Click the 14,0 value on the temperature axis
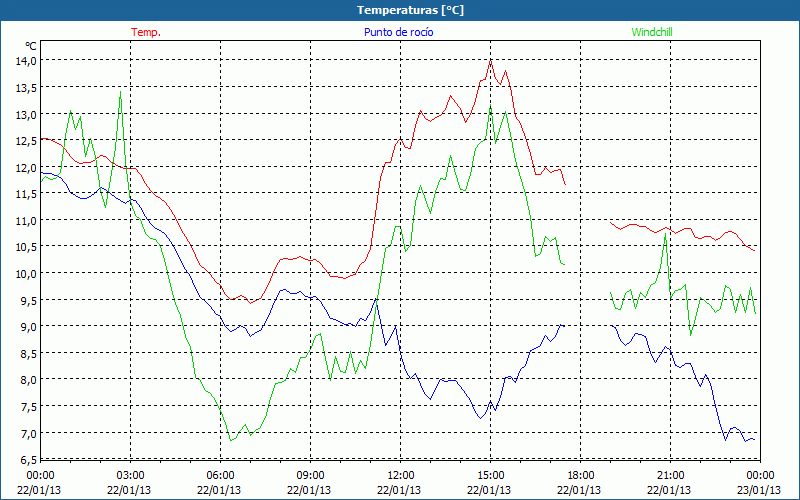Screen dimensions: 800x500 27,61
